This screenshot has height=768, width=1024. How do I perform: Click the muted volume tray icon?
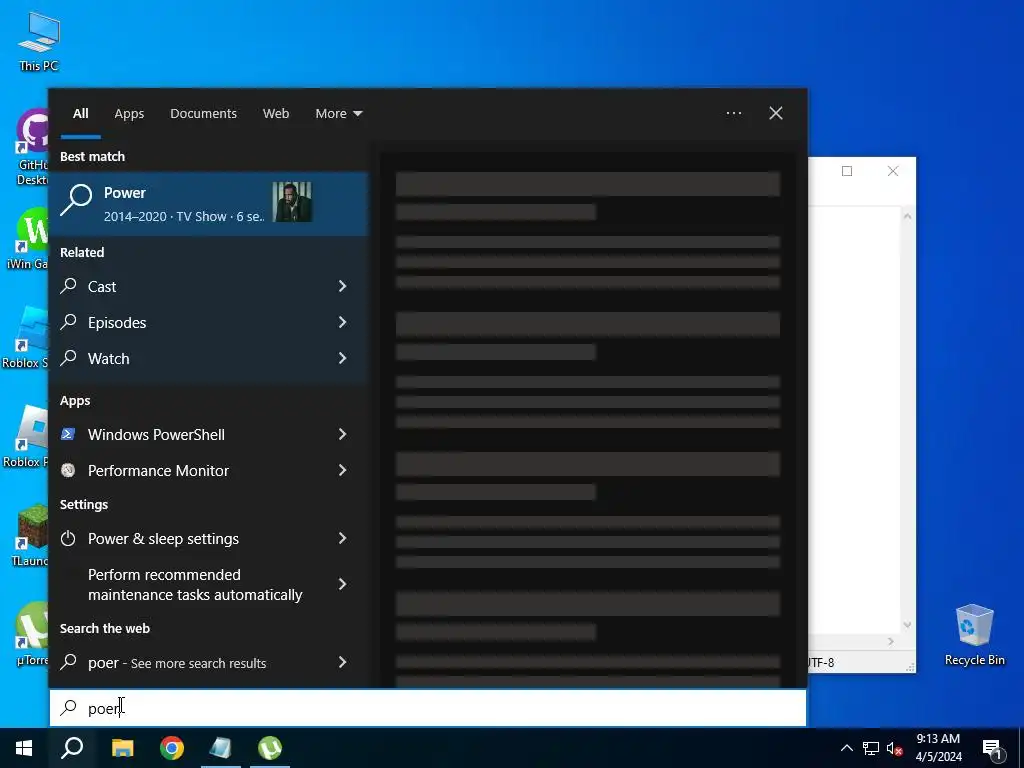[x=895, y=748]
